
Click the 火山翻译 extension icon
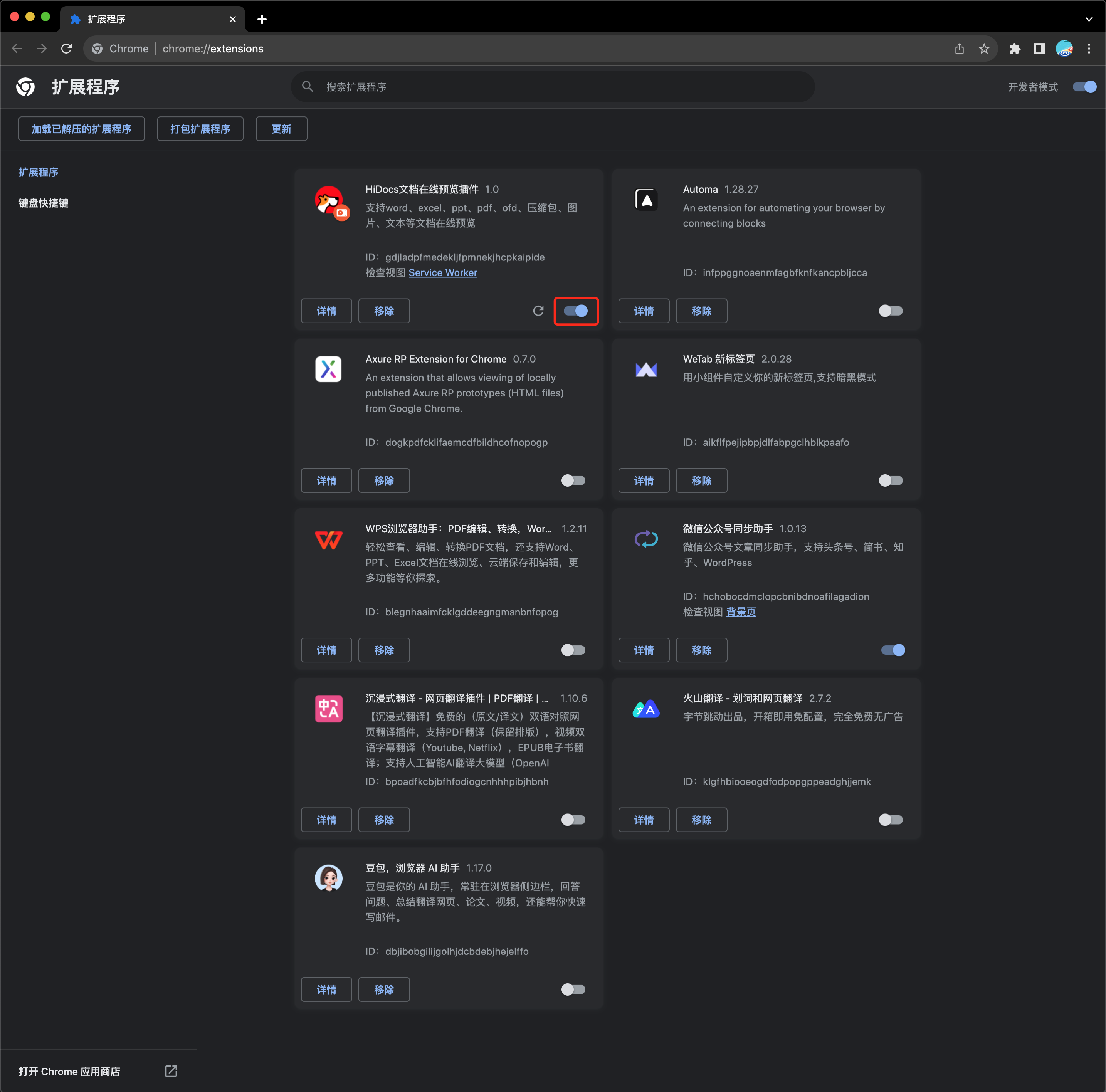(x=646, y=709)
